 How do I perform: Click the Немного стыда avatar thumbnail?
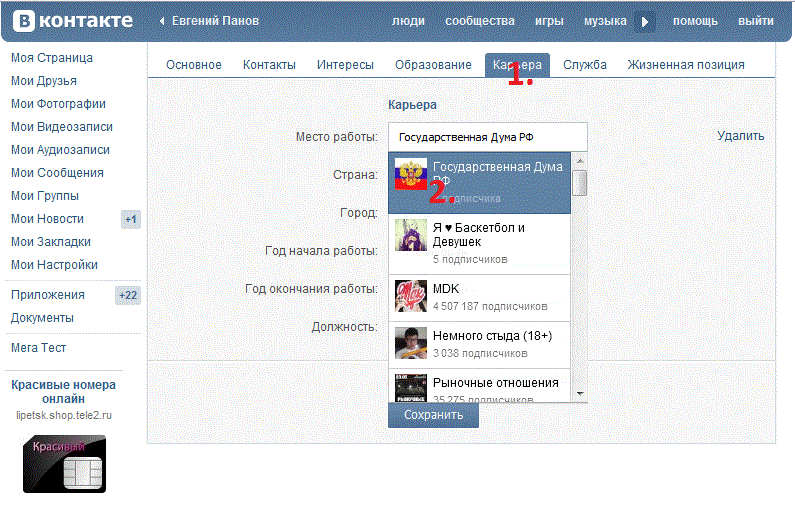(x=411, y=343)
